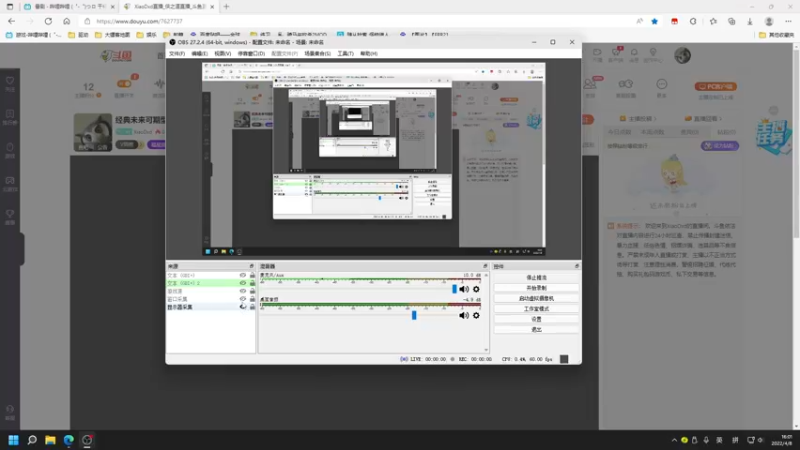The width and height of the screenshot is (800, 450).
Task: Open OBS 帮助(H) menu
Action: point(369,54)
